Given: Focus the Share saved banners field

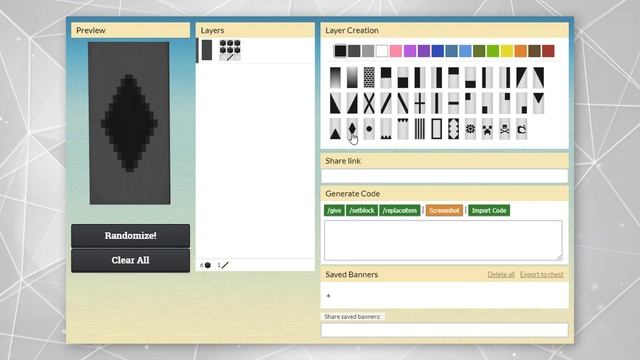Looking at the screenshot, I should [x=444, y=330].
